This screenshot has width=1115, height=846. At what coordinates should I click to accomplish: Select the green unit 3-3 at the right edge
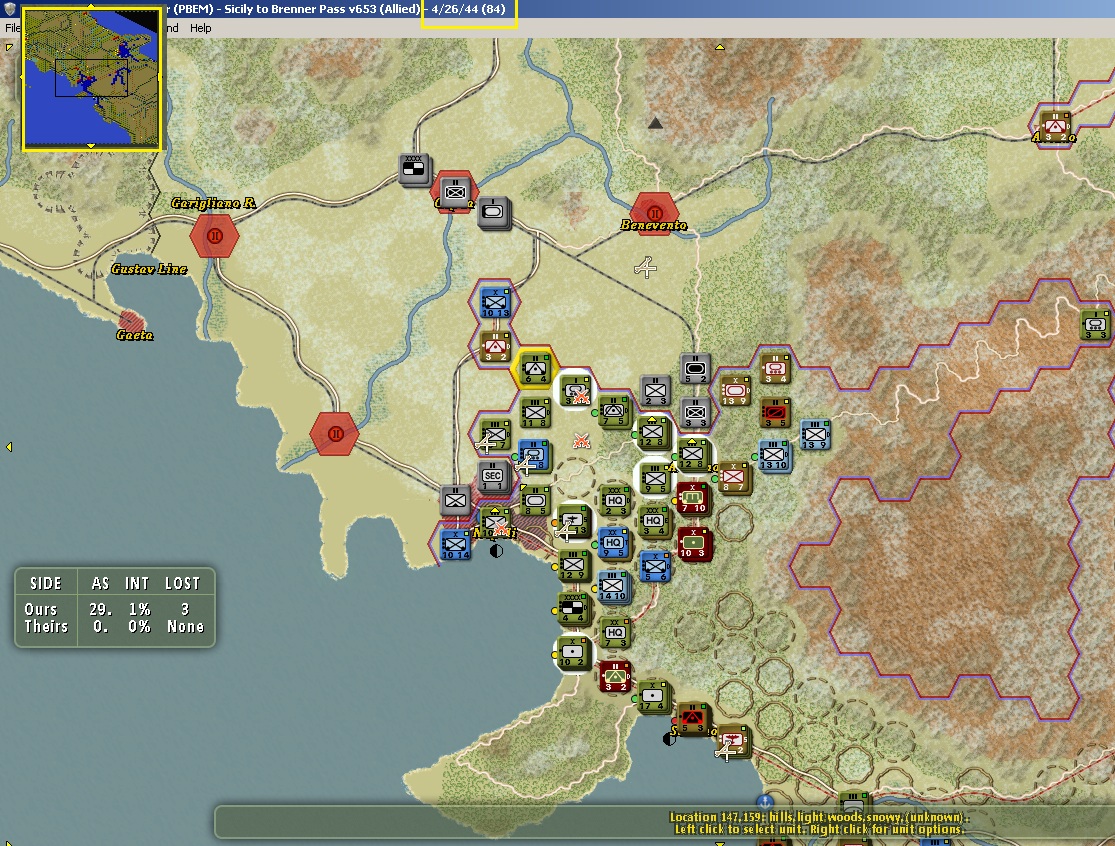click(x=1095, y=324)
